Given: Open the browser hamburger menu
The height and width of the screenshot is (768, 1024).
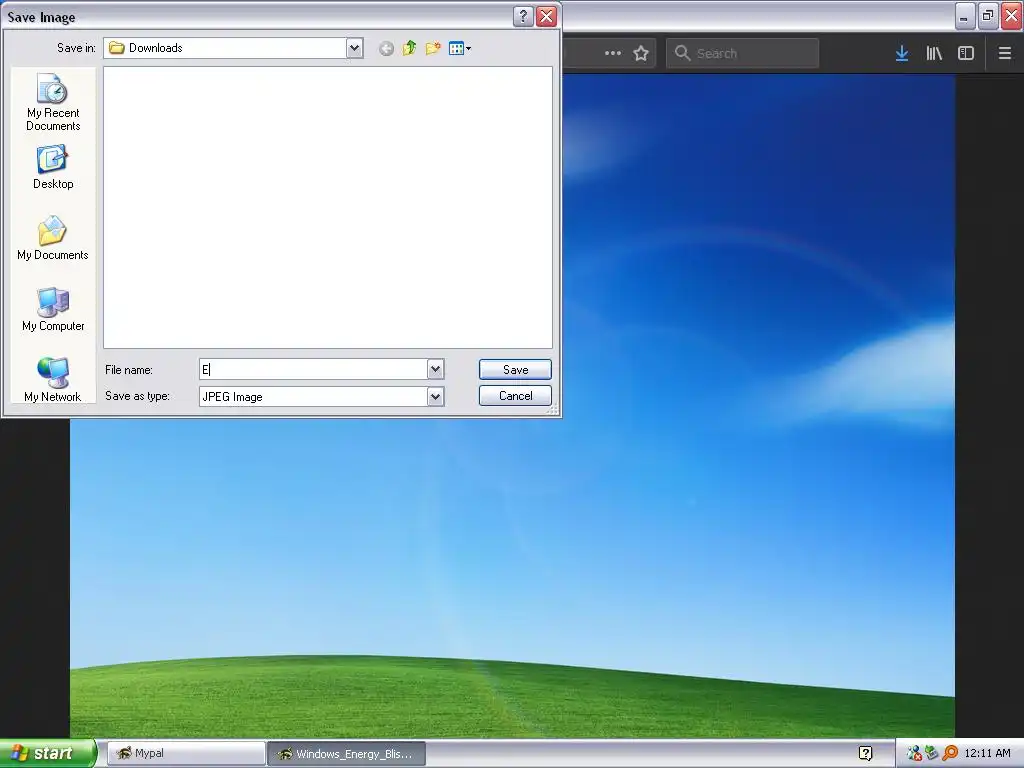Looking at the screenshot, I should (1004, 54).
